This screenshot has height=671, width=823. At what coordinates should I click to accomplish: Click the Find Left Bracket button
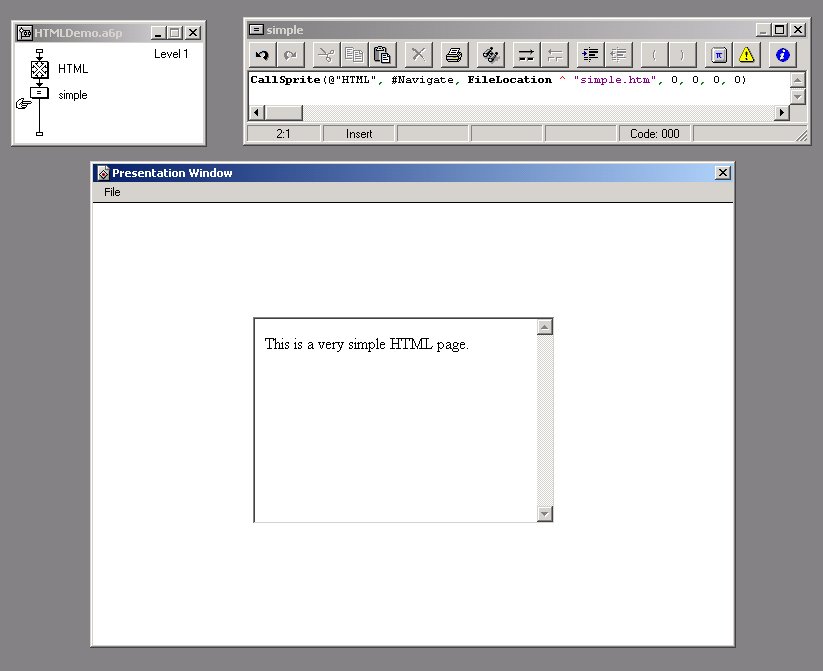click(x=654, y=55)
